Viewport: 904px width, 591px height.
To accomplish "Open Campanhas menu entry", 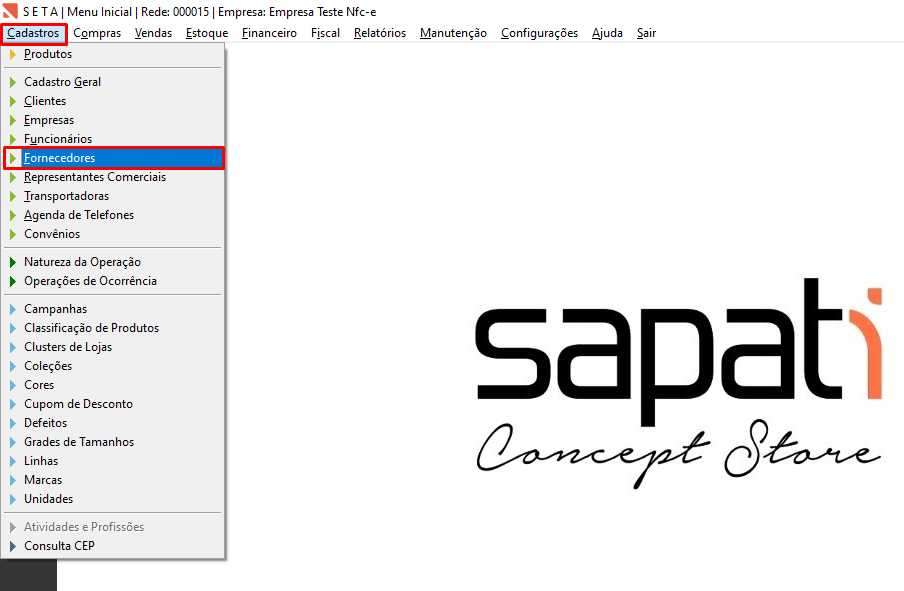I will 113,309.
